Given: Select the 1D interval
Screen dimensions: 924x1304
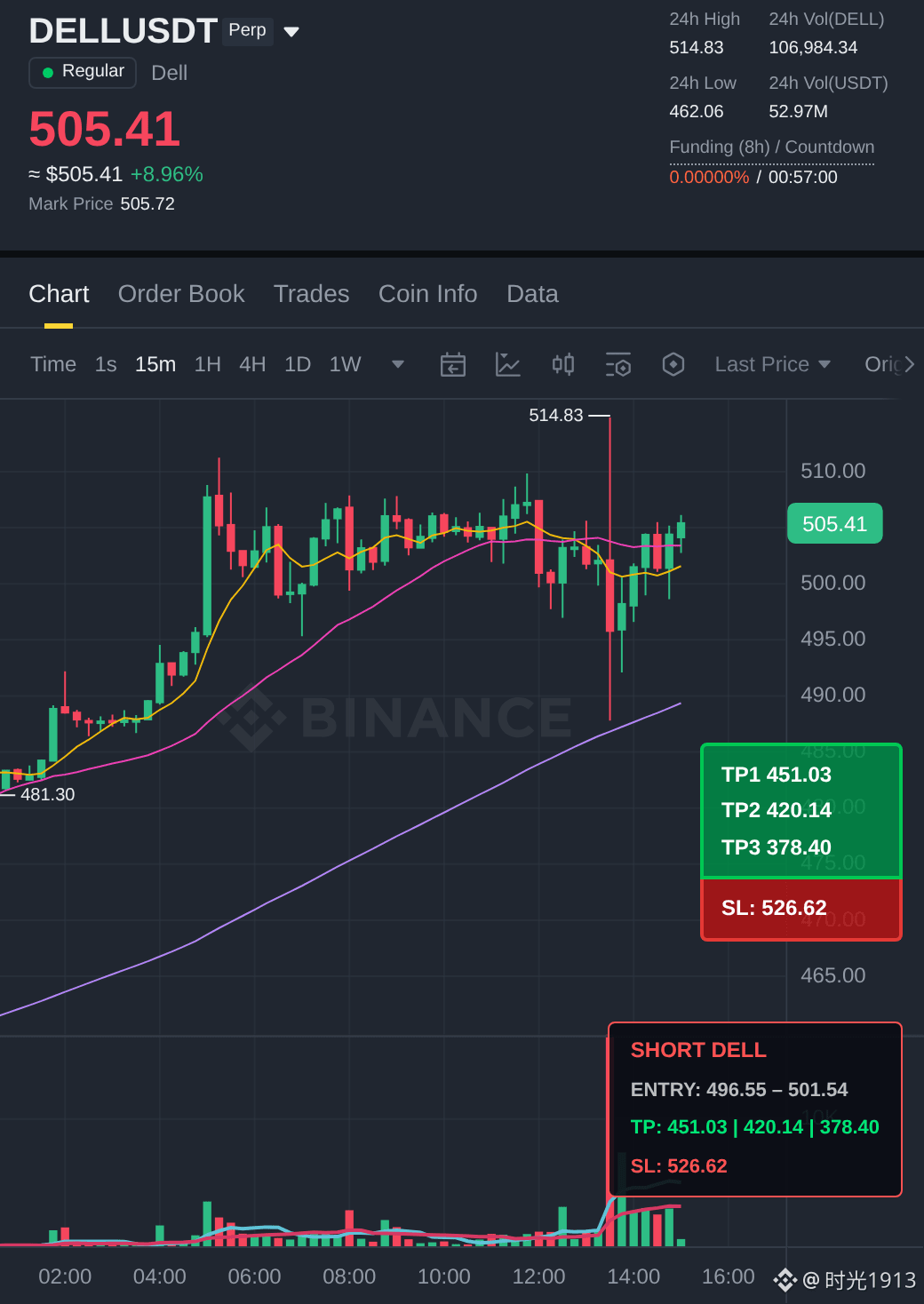Looking at the screenshot, I should point(298,364).
